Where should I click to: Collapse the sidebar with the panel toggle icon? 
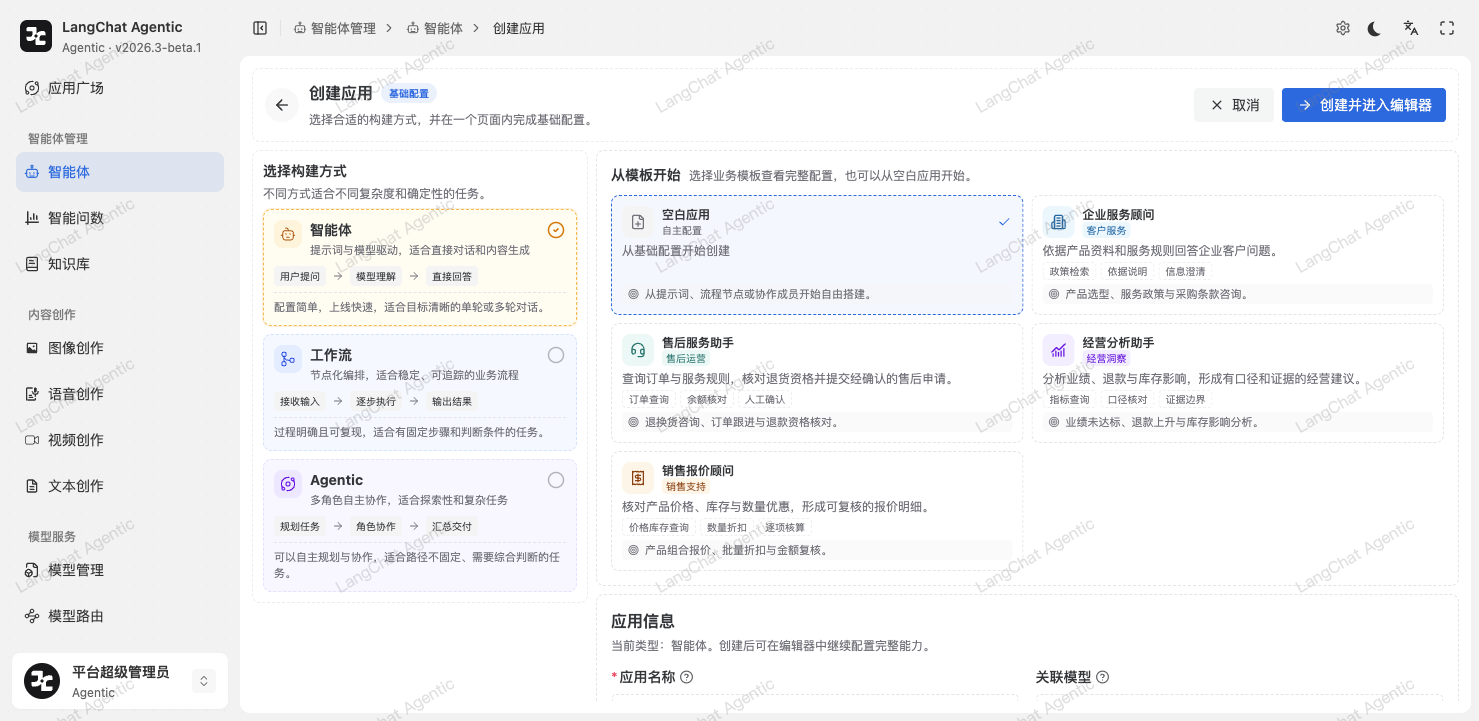(260, 28)
